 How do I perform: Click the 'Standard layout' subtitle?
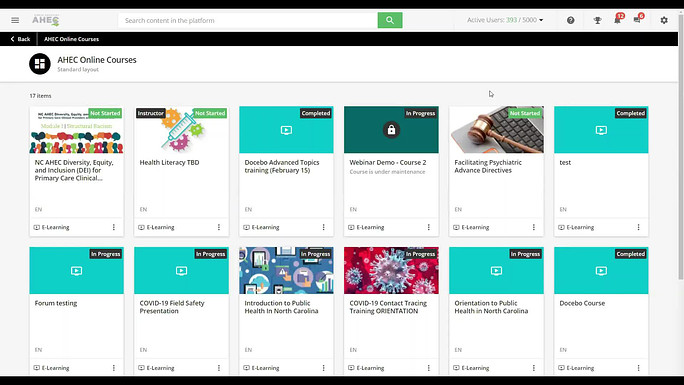[78, 69]
